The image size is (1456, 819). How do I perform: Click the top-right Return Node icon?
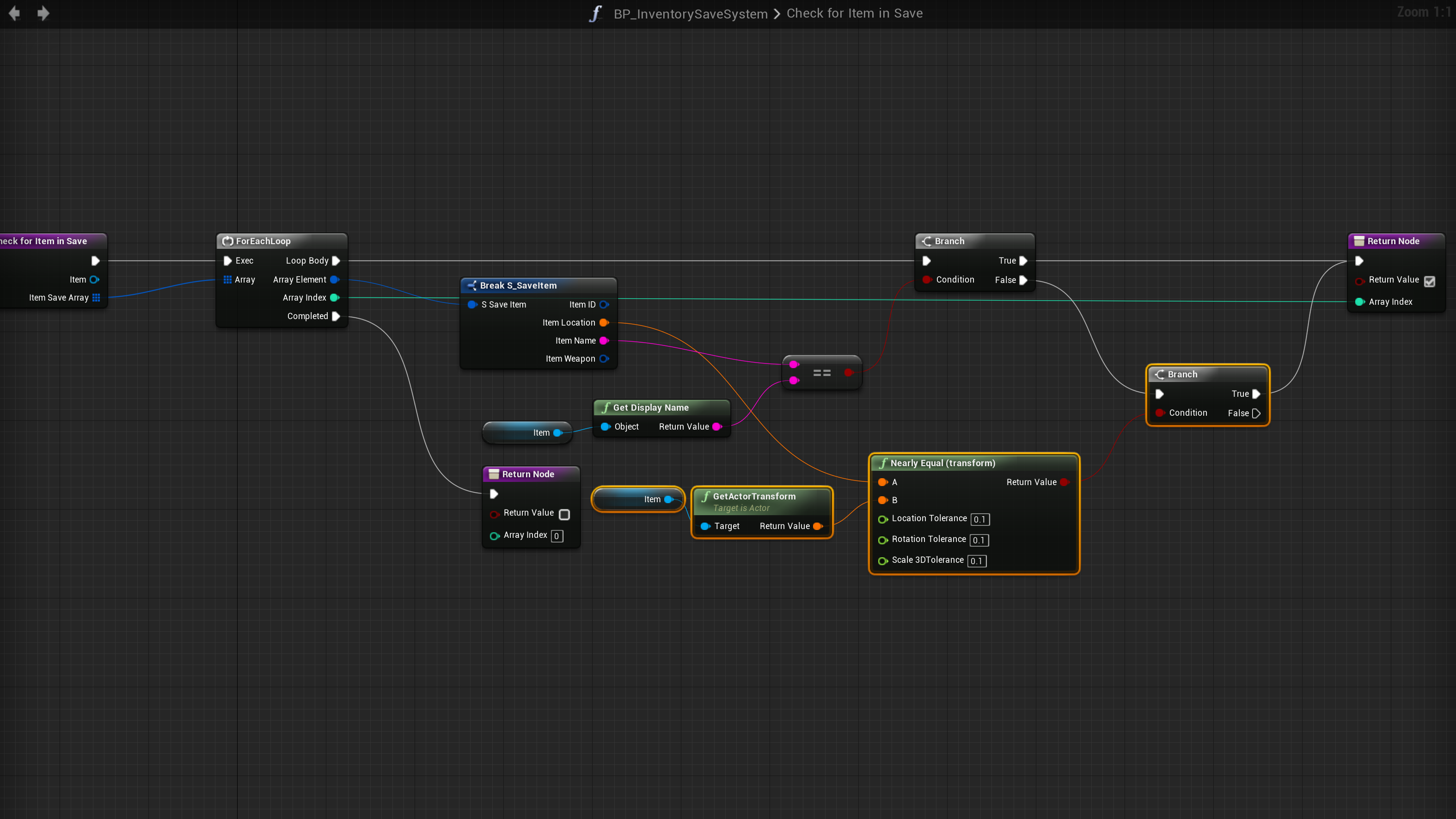[1359, 241]
